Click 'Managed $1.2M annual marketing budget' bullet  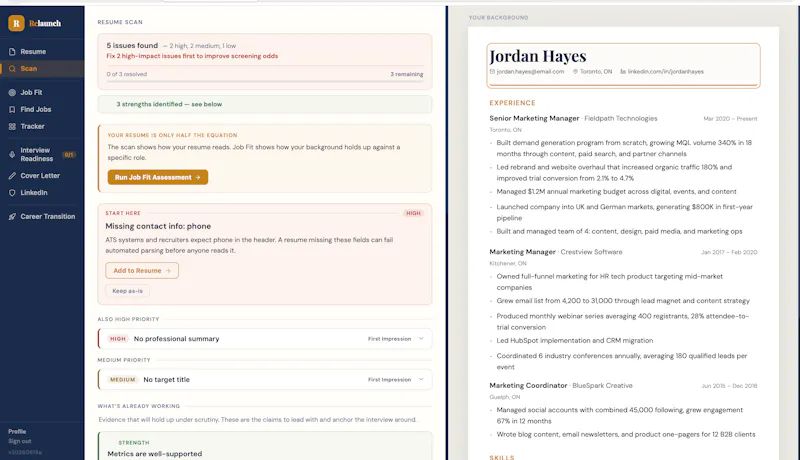(616, 192)
